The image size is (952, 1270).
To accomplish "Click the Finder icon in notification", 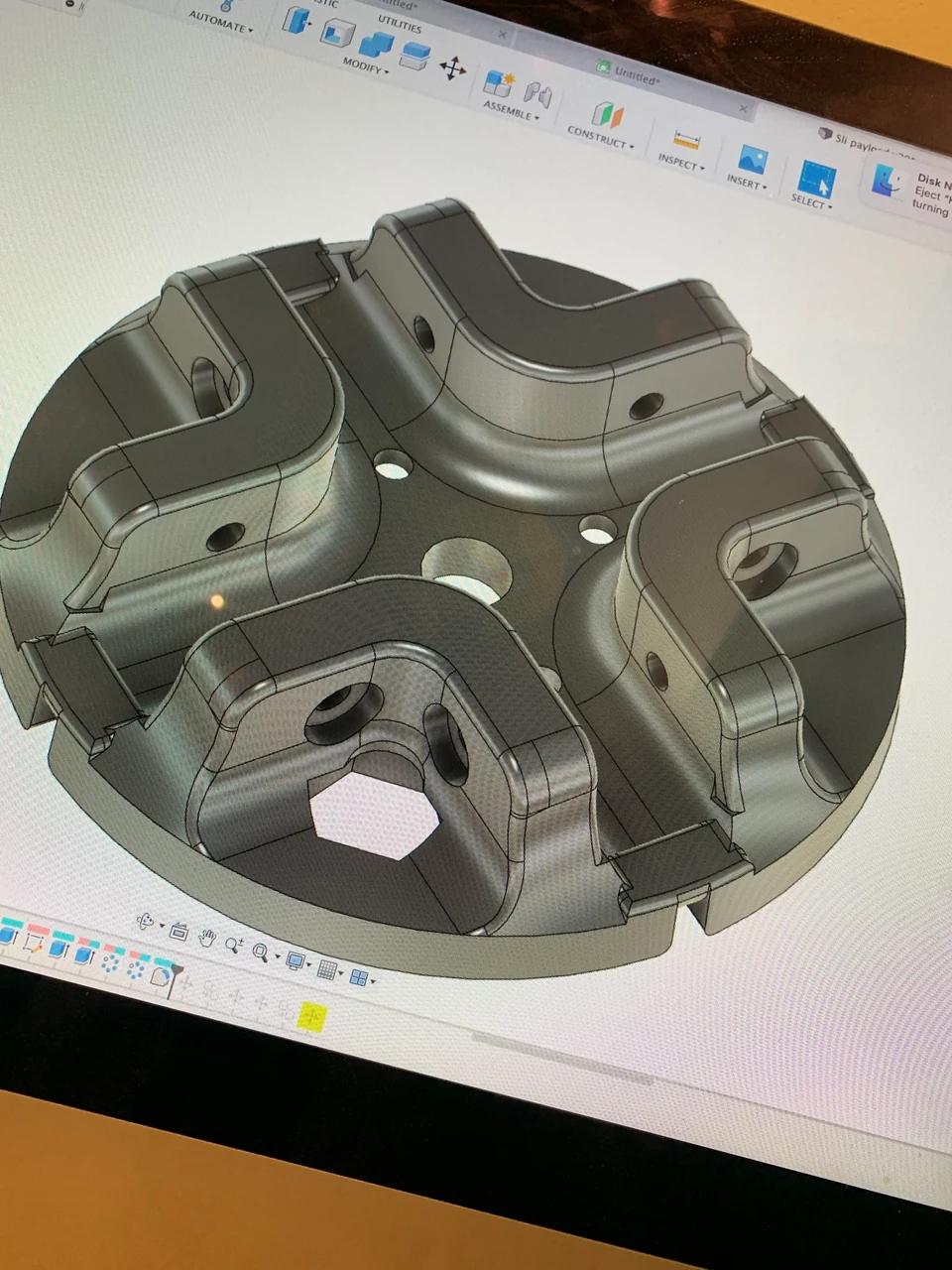I will pyautogui.click(x=890, y=182).
